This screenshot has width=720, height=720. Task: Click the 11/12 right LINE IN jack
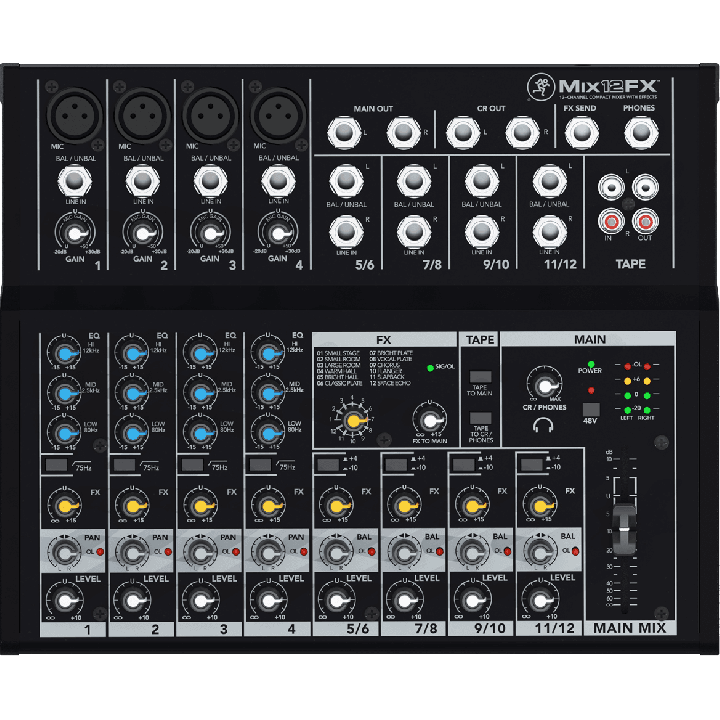(549, 232)
